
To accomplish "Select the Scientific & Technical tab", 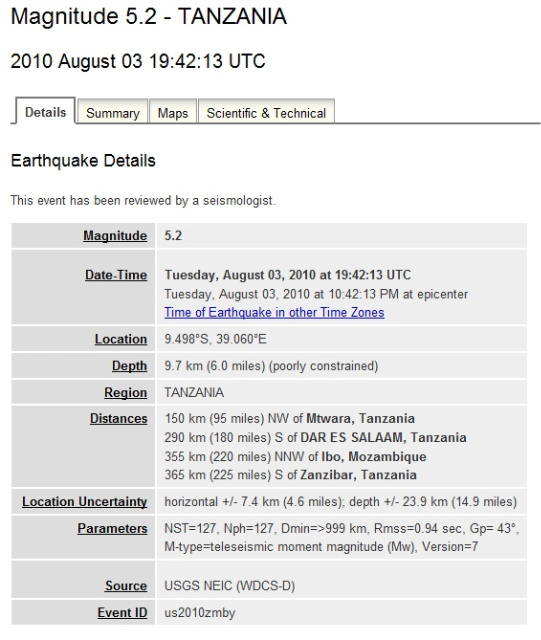I will coord(266,111).
